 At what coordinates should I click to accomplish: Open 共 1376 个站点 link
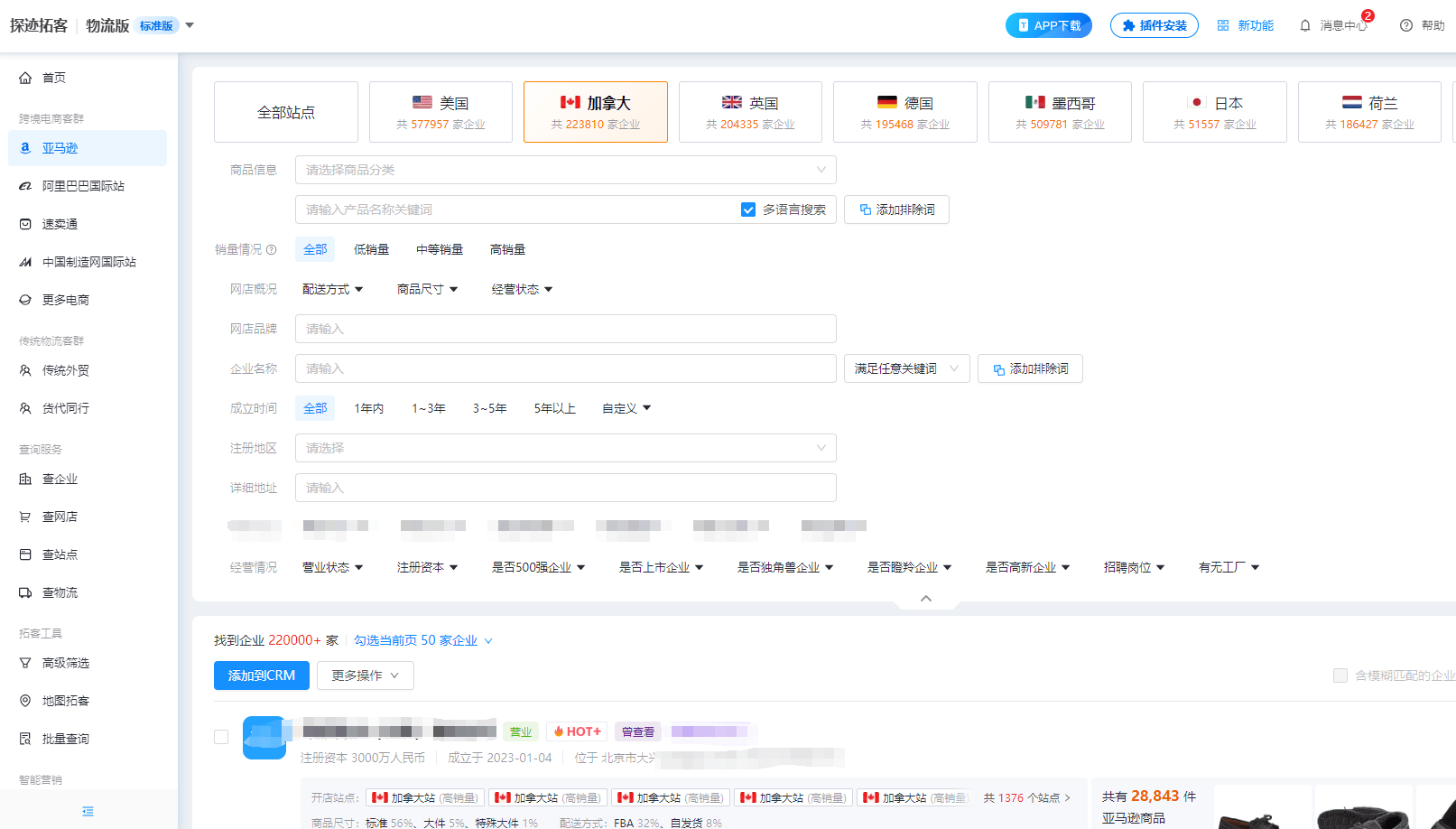pos(1027,798)
